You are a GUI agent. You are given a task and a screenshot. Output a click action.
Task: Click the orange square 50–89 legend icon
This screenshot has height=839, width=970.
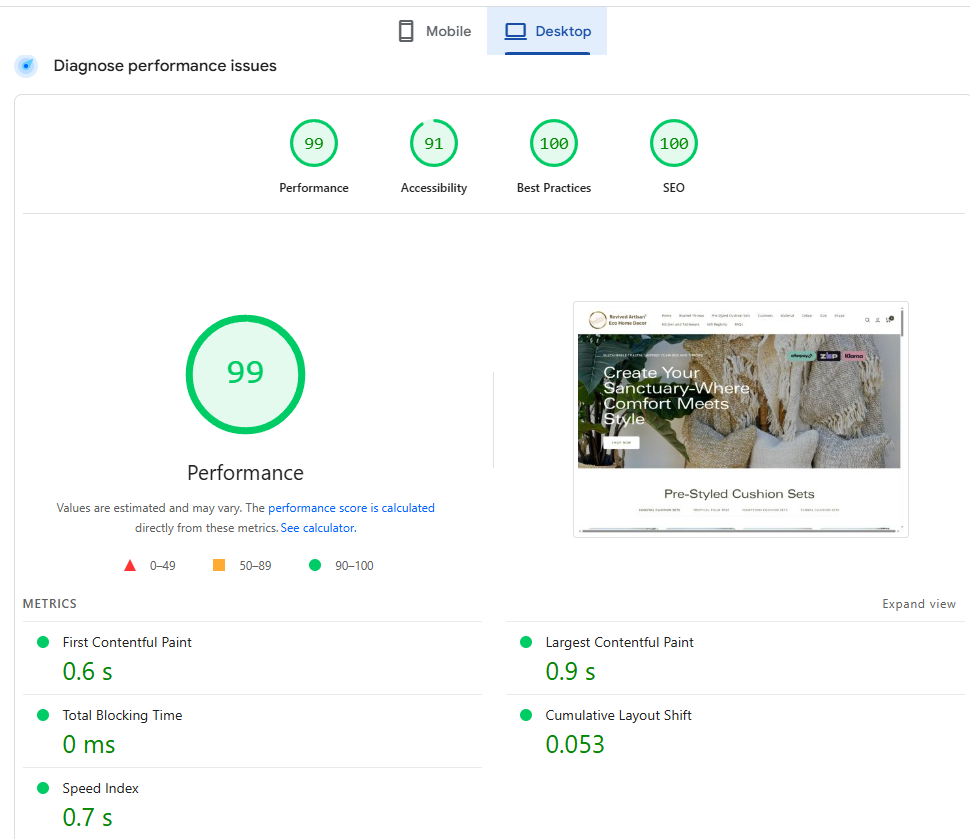(x=219, y=566)
